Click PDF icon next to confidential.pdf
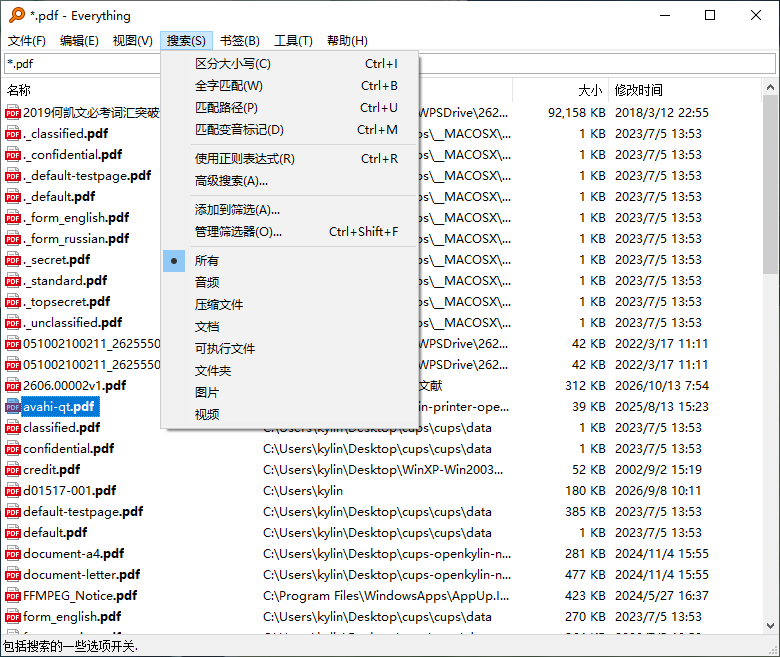 tap(12, 449)
